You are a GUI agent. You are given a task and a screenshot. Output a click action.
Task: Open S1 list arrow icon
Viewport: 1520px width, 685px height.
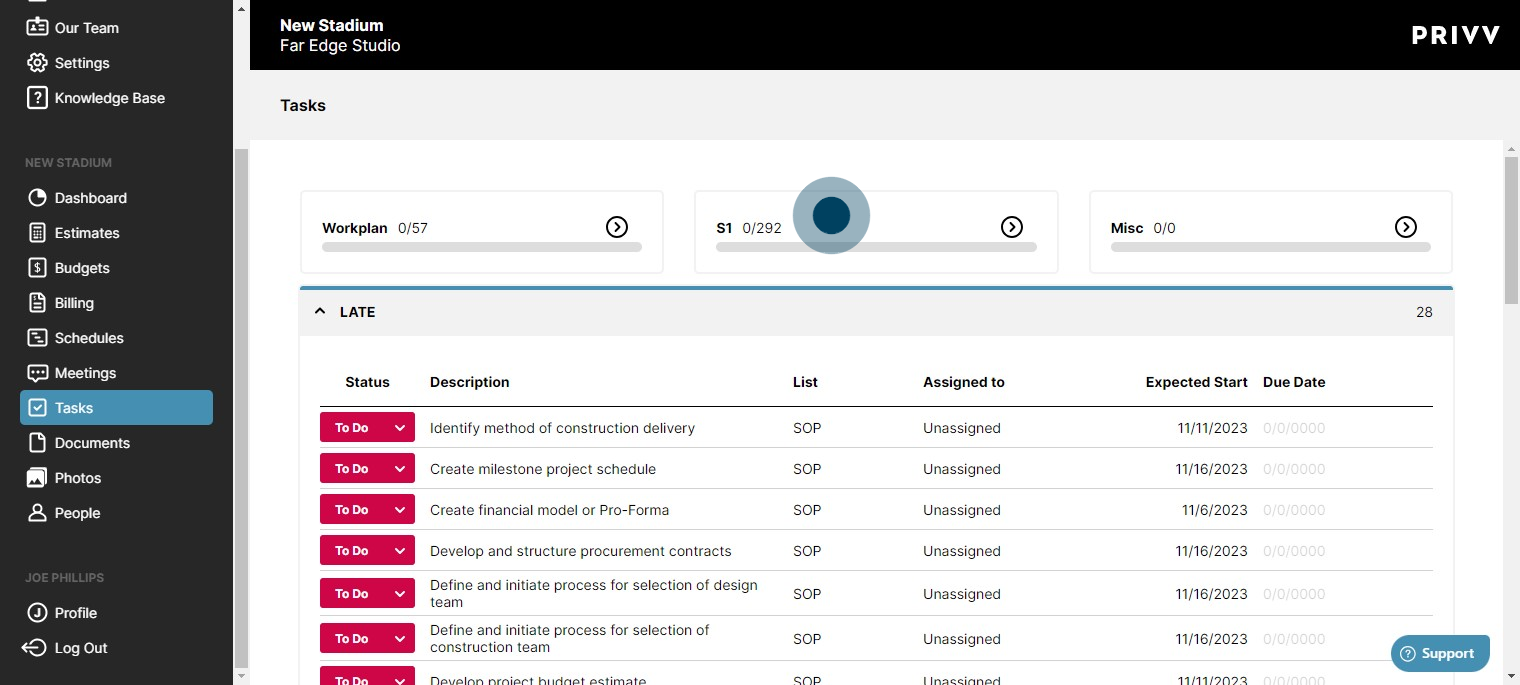pyautogui.click(x=1012, y=227)
